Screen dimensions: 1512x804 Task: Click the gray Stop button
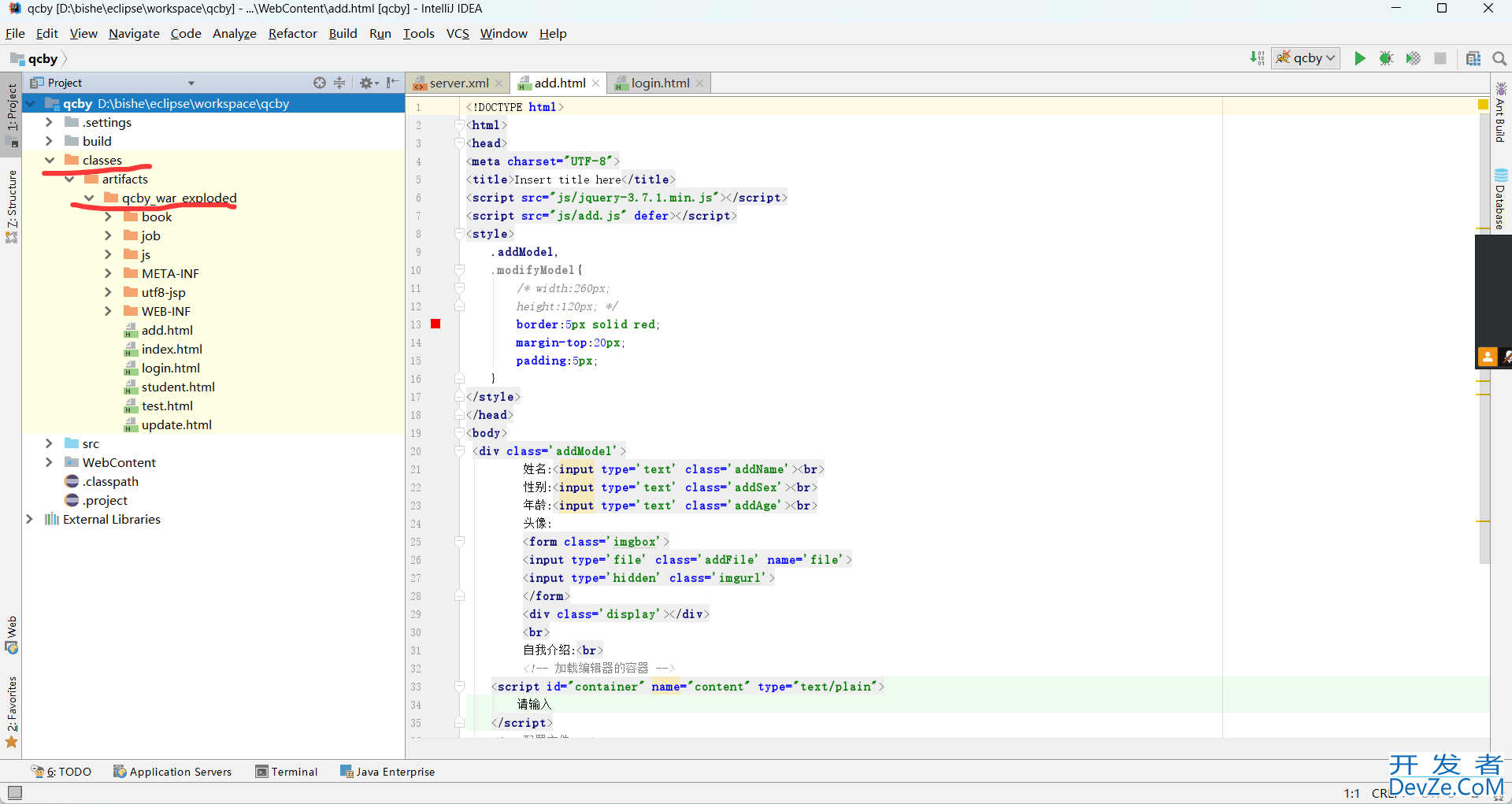click(x=1440, y=58)
